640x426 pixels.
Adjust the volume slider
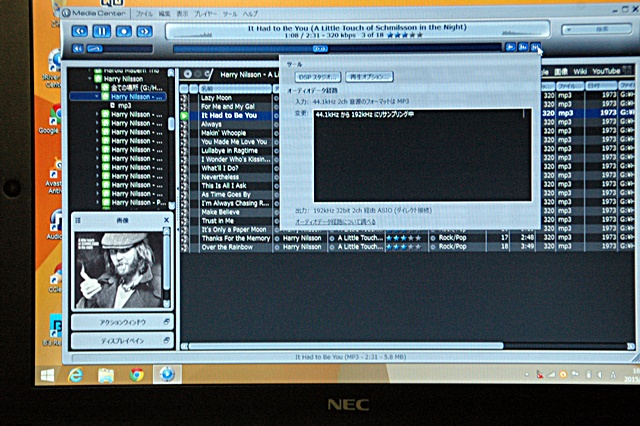[119, 49]
